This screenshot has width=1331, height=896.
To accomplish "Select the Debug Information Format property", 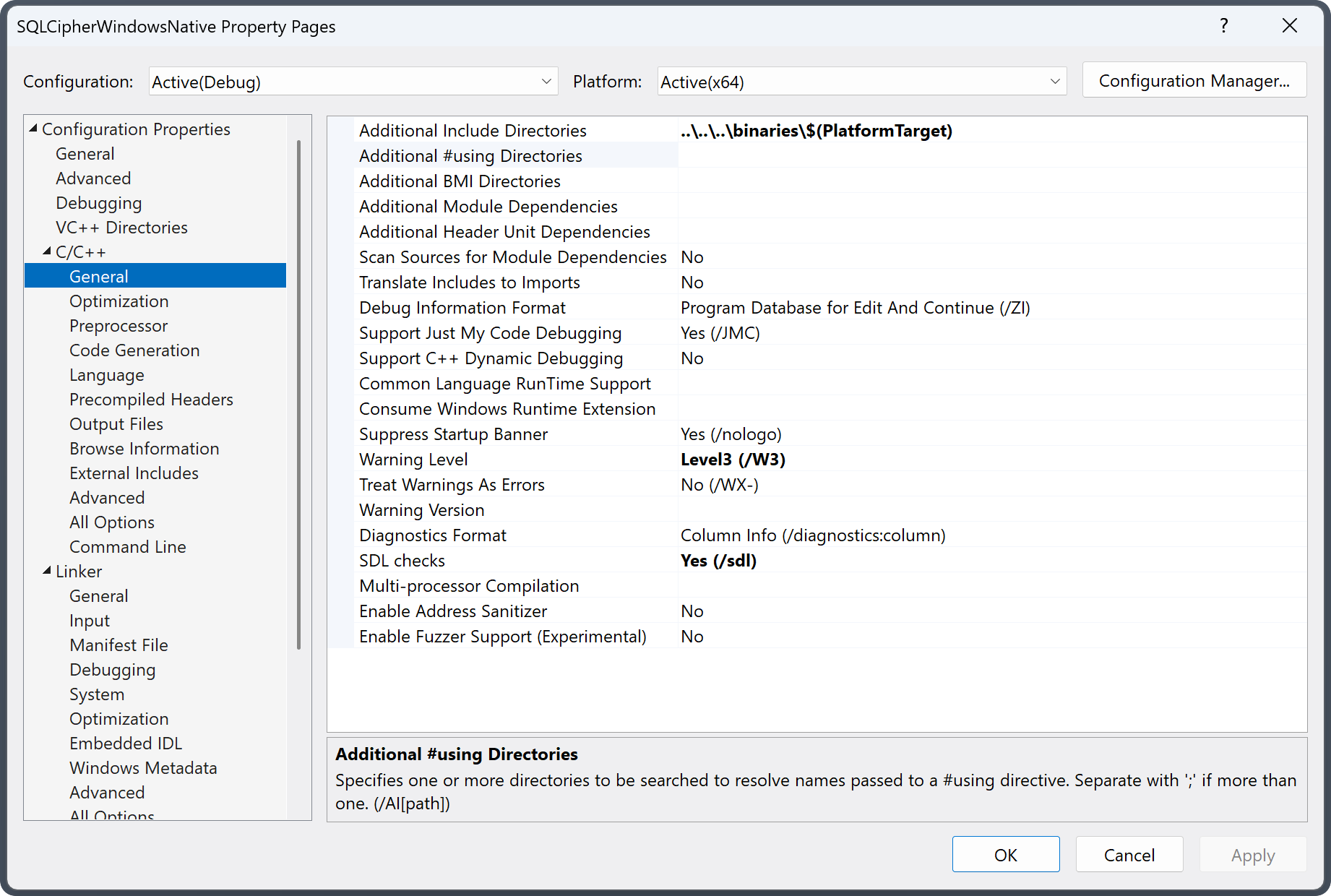I will tap(462, 308).
